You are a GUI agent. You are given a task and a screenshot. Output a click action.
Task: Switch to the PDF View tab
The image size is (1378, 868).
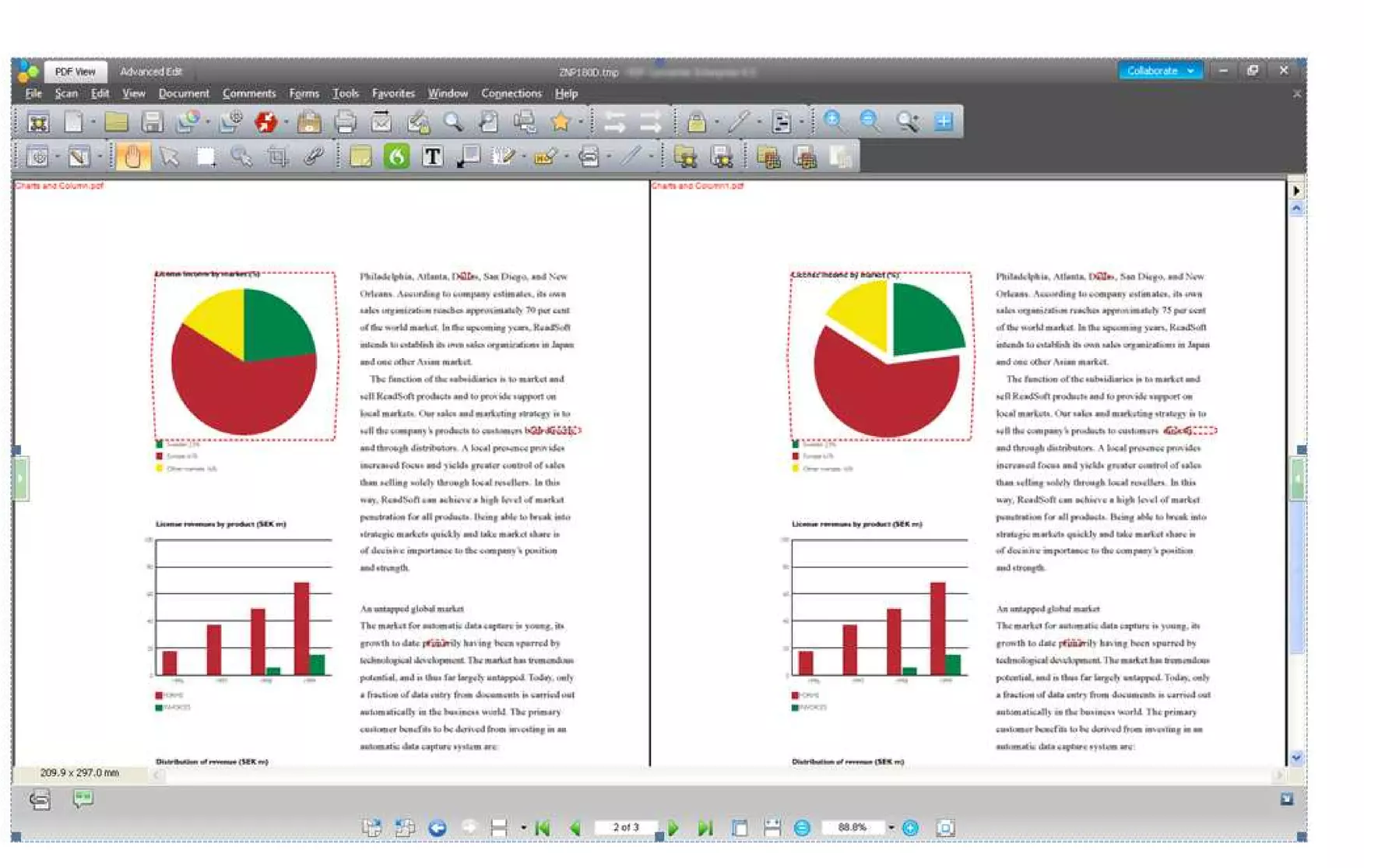(76, 72)
